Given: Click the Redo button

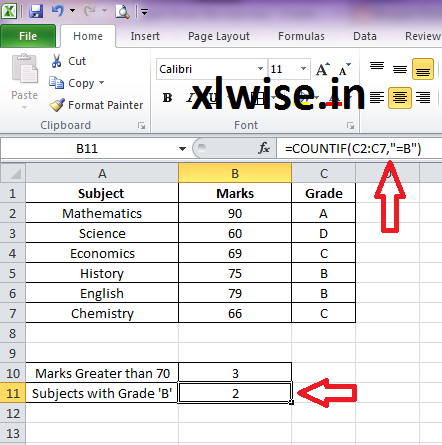Looking at the screenshot, I should (x=89, y=12).
